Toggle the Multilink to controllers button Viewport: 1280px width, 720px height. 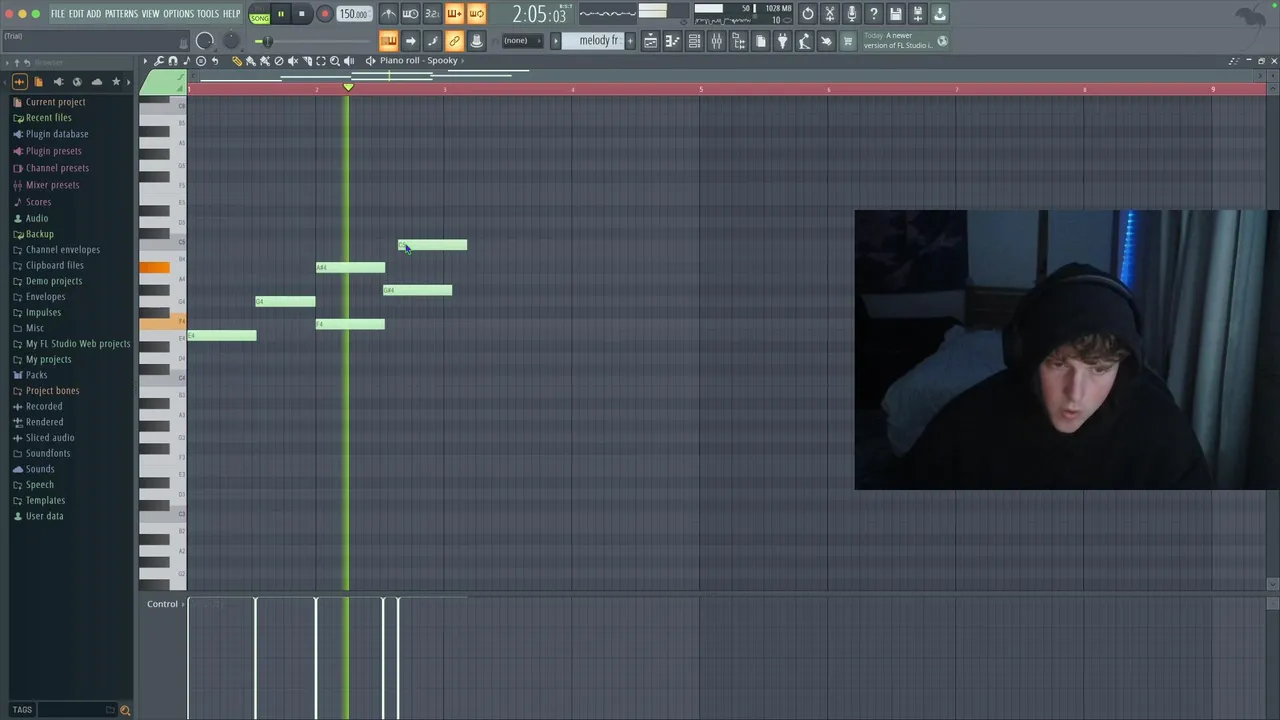point(476,41)
